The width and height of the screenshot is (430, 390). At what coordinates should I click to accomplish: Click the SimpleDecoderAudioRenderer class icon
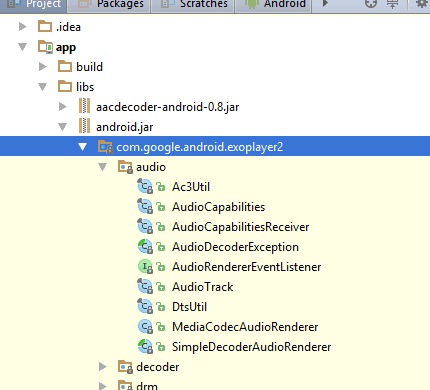click(x=145, y=347)
